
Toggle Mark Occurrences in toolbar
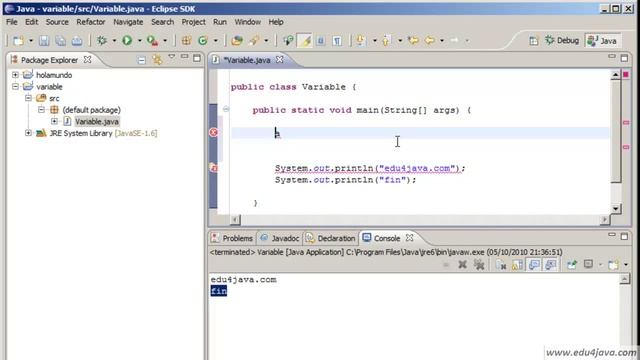[x=305, y=40]
